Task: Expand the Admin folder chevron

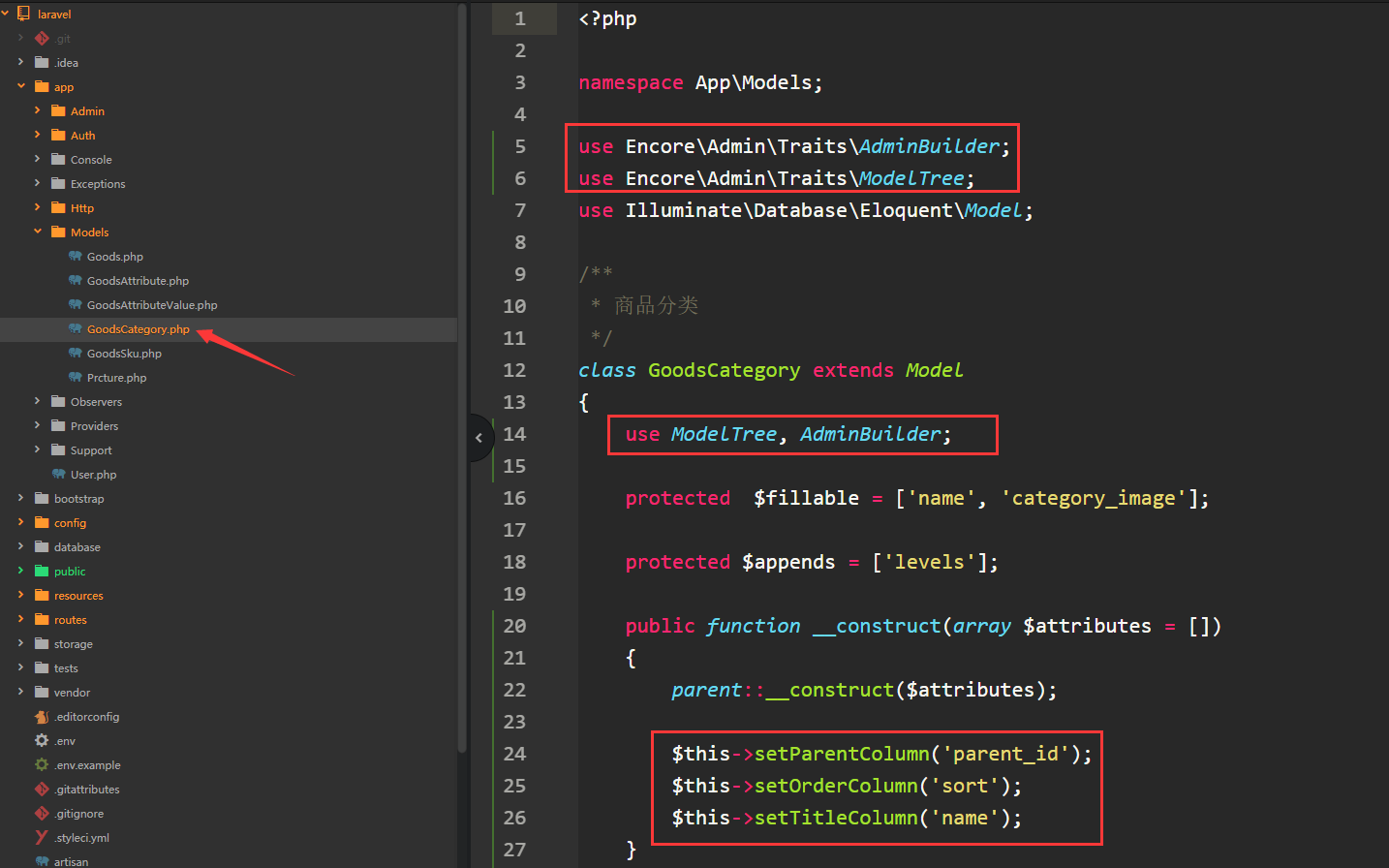Action: [x=37, y=110]
